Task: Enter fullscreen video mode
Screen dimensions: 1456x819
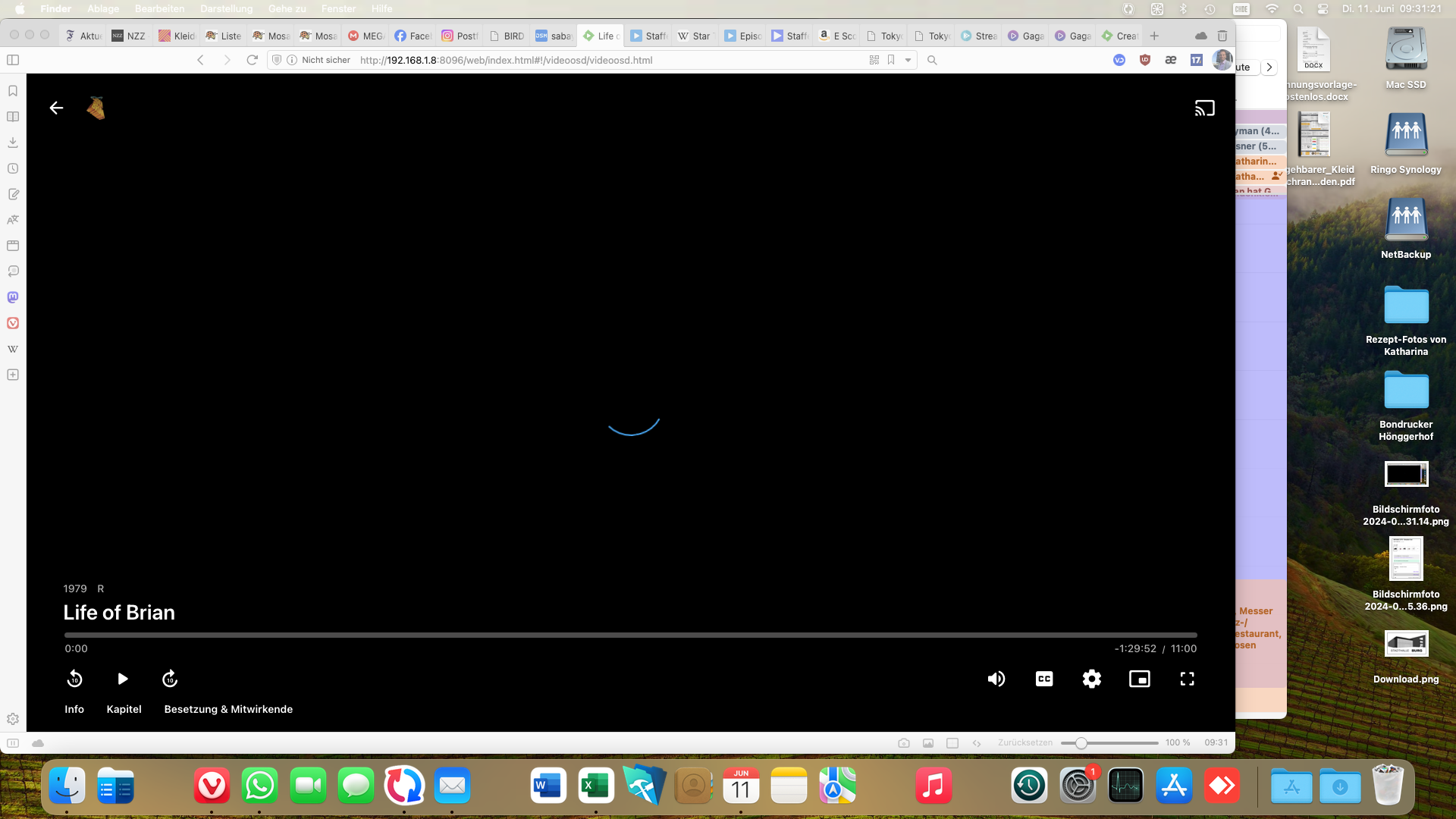Action: coord(1188,679)
